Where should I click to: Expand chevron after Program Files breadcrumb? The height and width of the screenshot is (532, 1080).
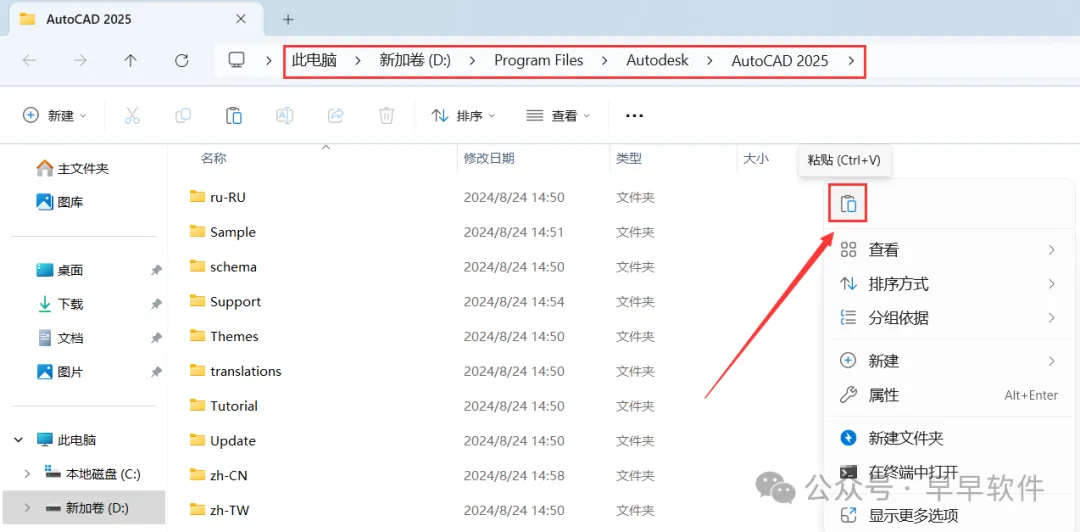click(604, 61)
